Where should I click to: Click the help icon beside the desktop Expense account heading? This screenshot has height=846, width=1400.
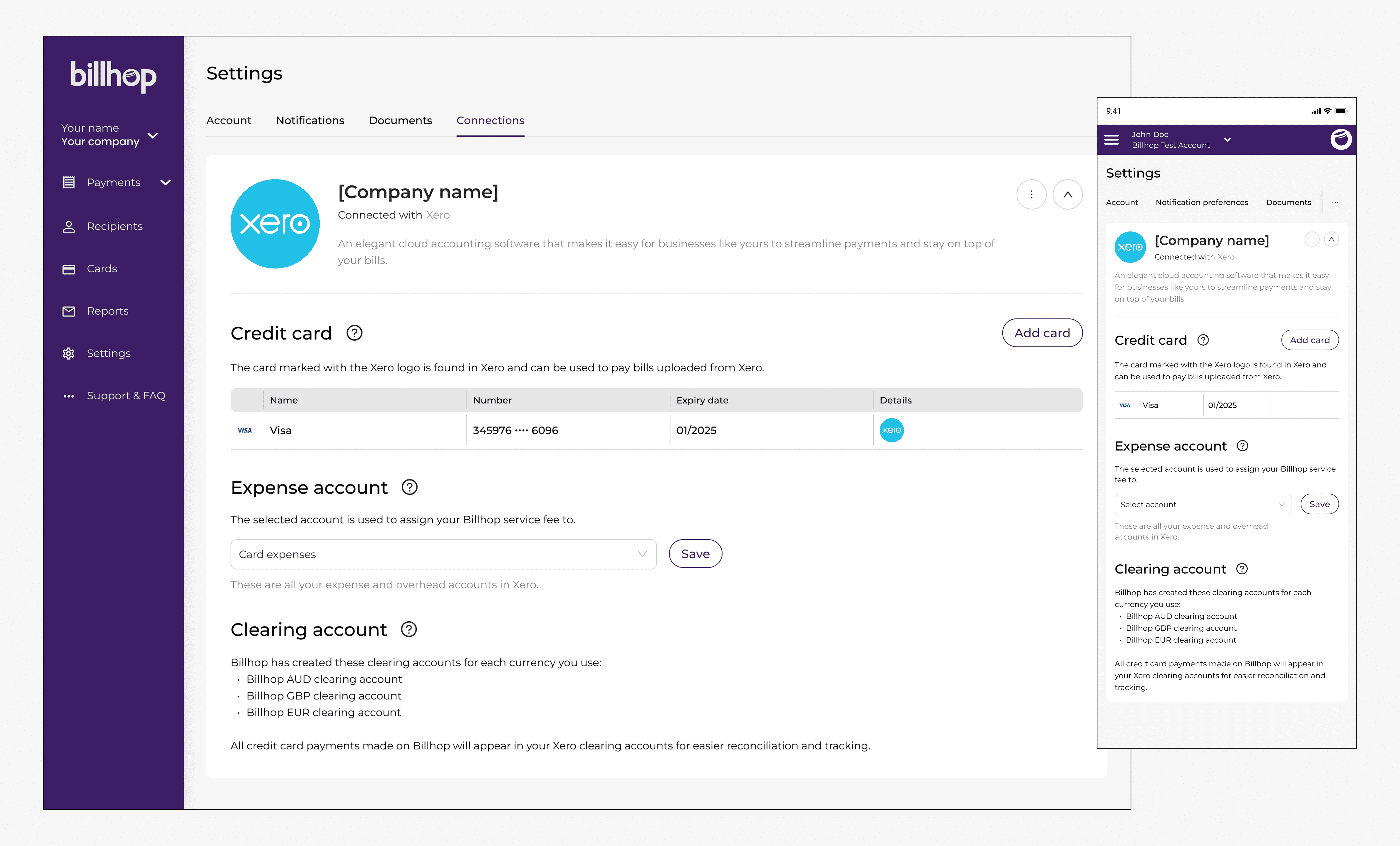pyautogui.click(x=410, y=487)
